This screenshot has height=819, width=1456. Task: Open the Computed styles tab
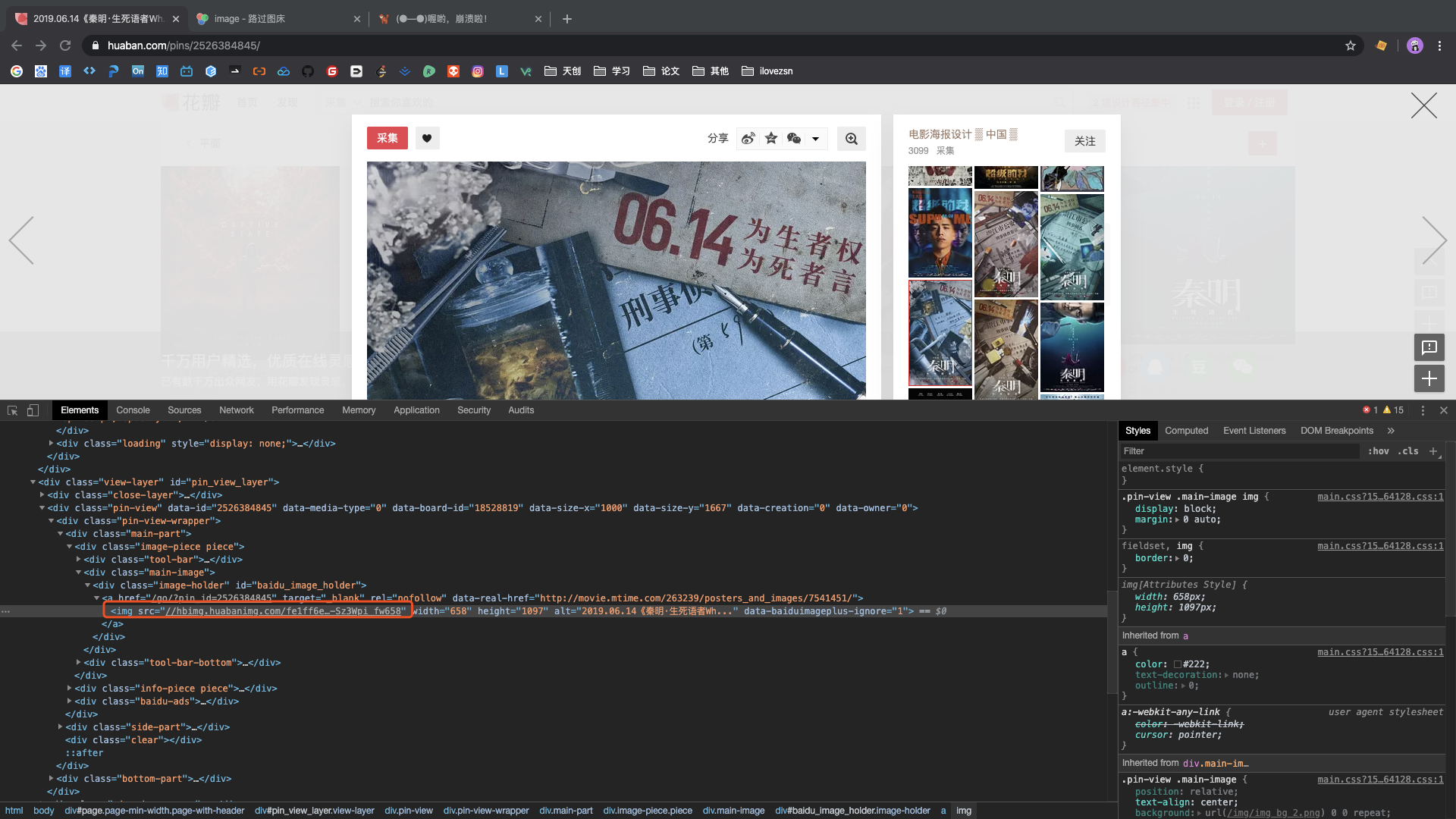1186,431
